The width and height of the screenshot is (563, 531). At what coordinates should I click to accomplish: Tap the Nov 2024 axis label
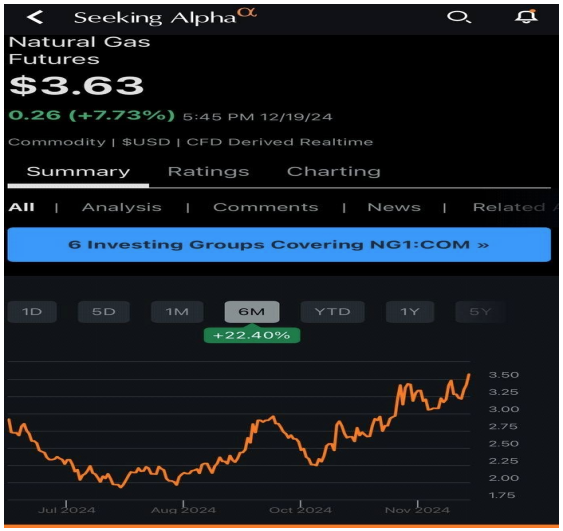coord(417,510)
